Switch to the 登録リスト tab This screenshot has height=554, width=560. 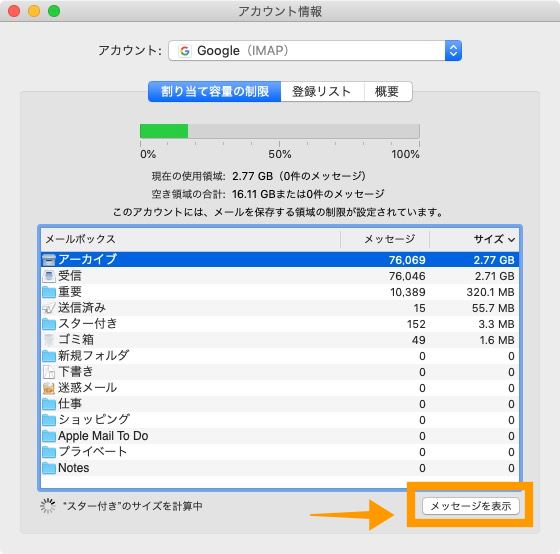pyautogui.click(x=322, y=91)
